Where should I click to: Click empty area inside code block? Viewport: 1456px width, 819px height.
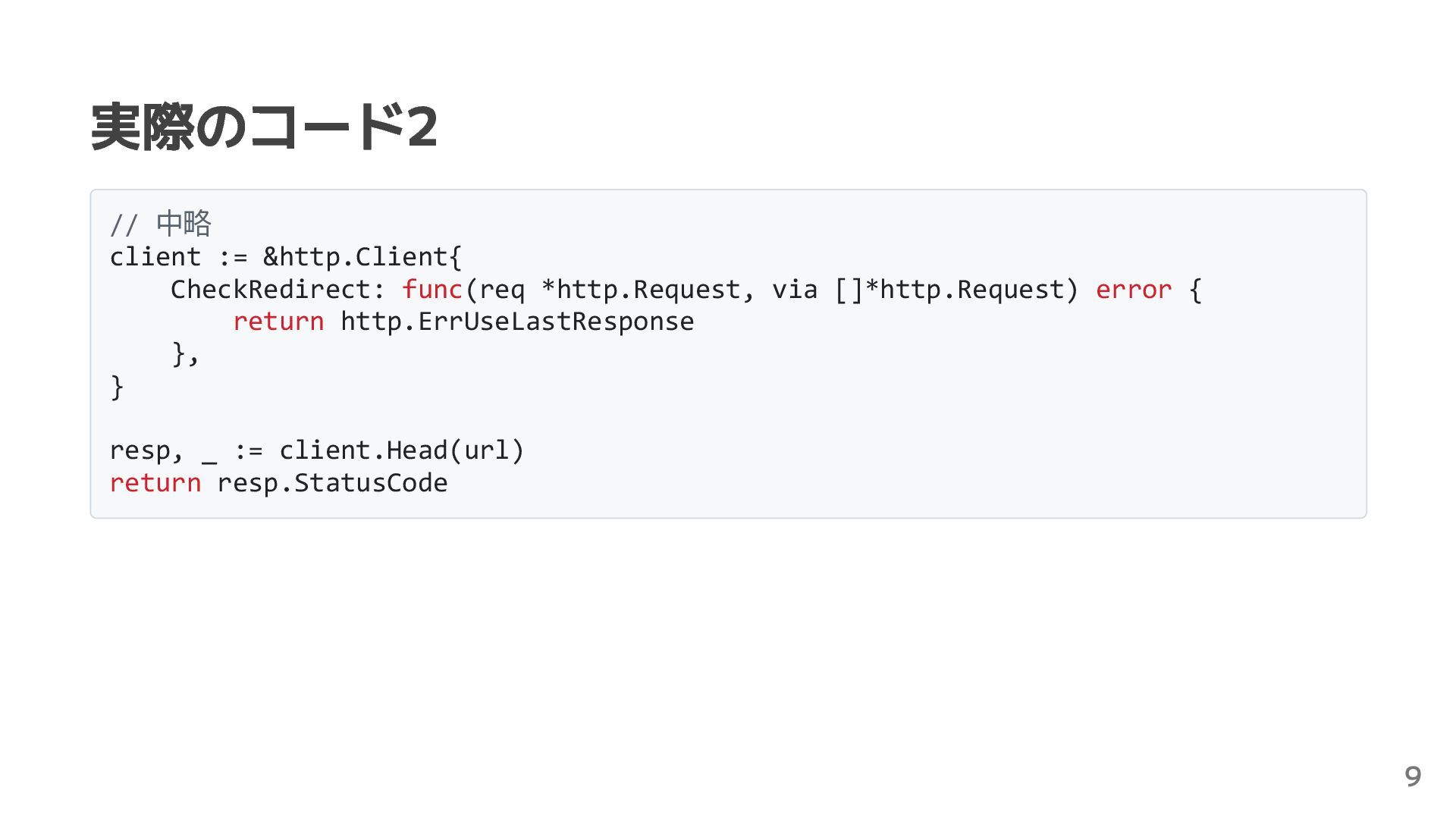tap(910, 409)
